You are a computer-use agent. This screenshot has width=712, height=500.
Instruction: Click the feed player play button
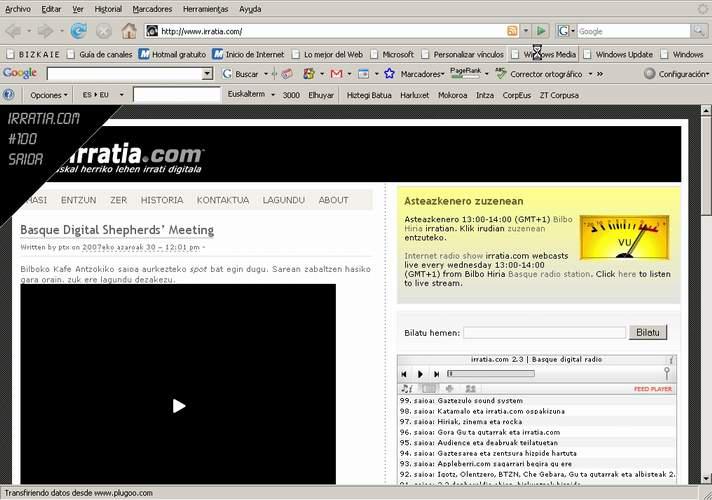420,374
